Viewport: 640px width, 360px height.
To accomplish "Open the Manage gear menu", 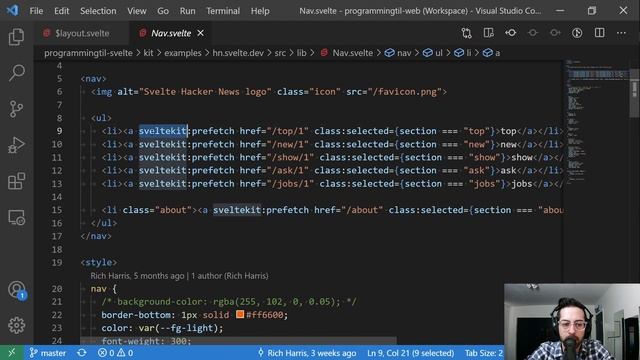I will tap(16, 325).
